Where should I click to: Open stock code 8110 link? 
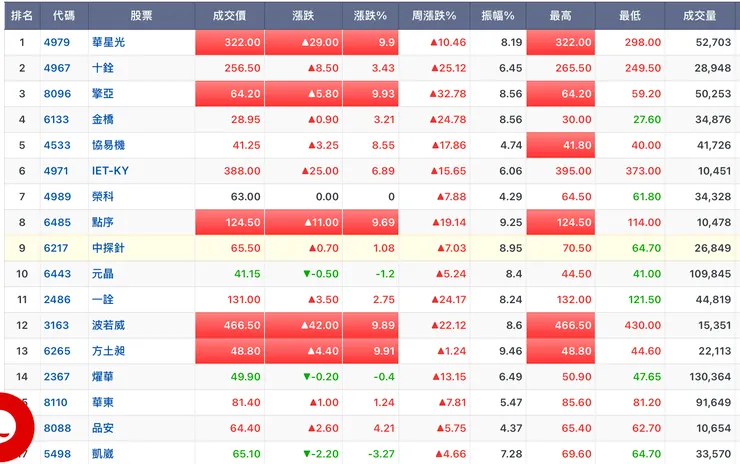pyautogui.click(x=56, y=403)
